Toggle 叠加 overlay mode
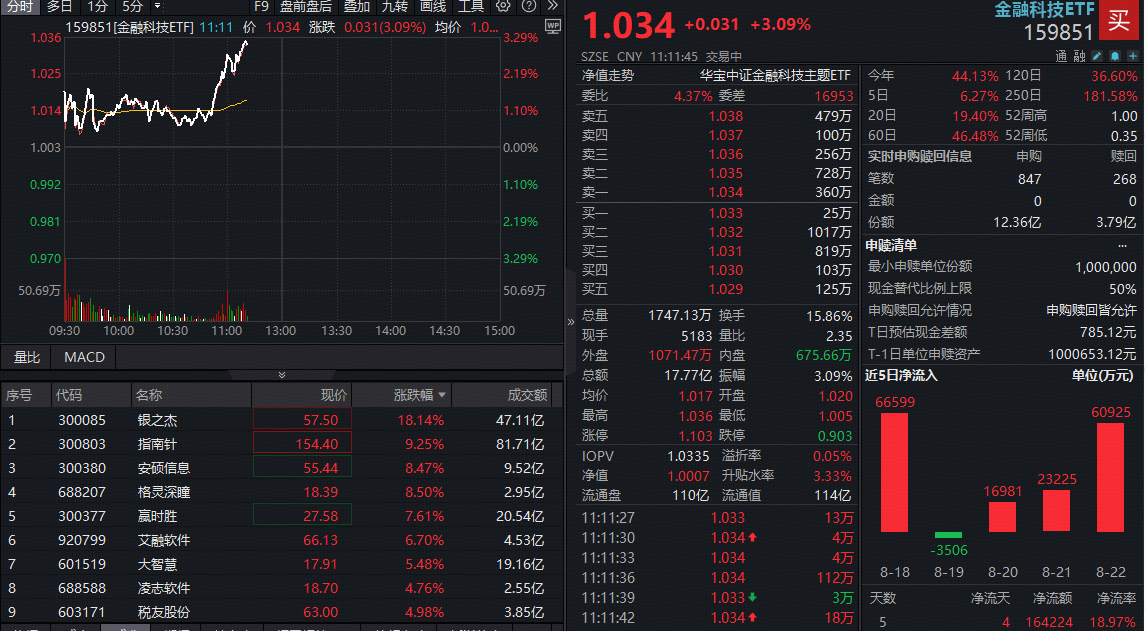The width and height of the screenshot is (1146, 631). [x=358, y=7]
